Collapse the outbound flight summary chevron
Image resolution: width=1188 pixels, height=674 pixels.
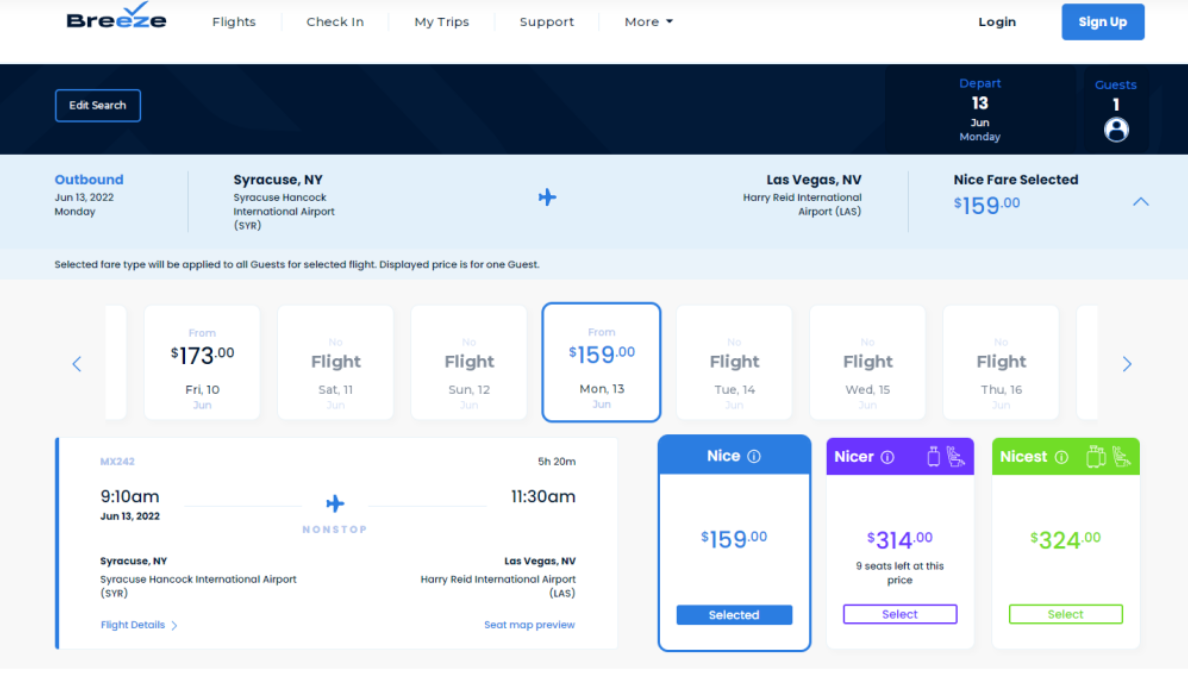1140,201
